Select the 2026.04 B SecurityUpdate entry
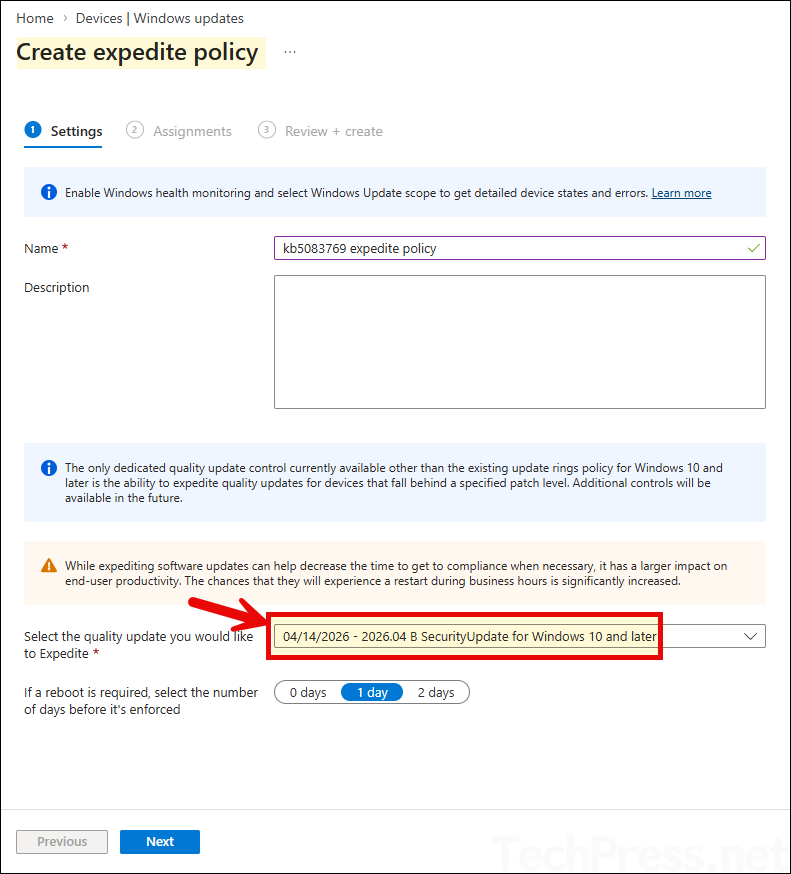 465,635
